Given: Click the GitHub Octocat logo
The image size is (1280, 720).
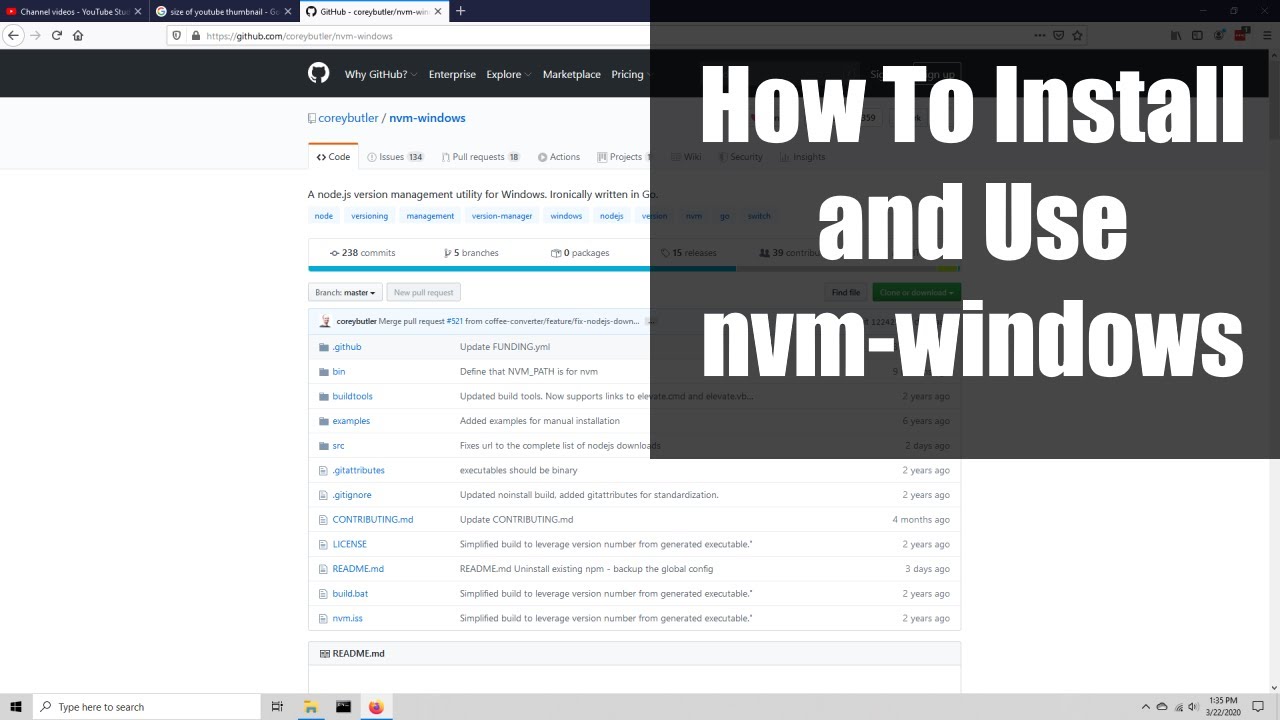Looking at the screenshot, I should pos(318,73).
